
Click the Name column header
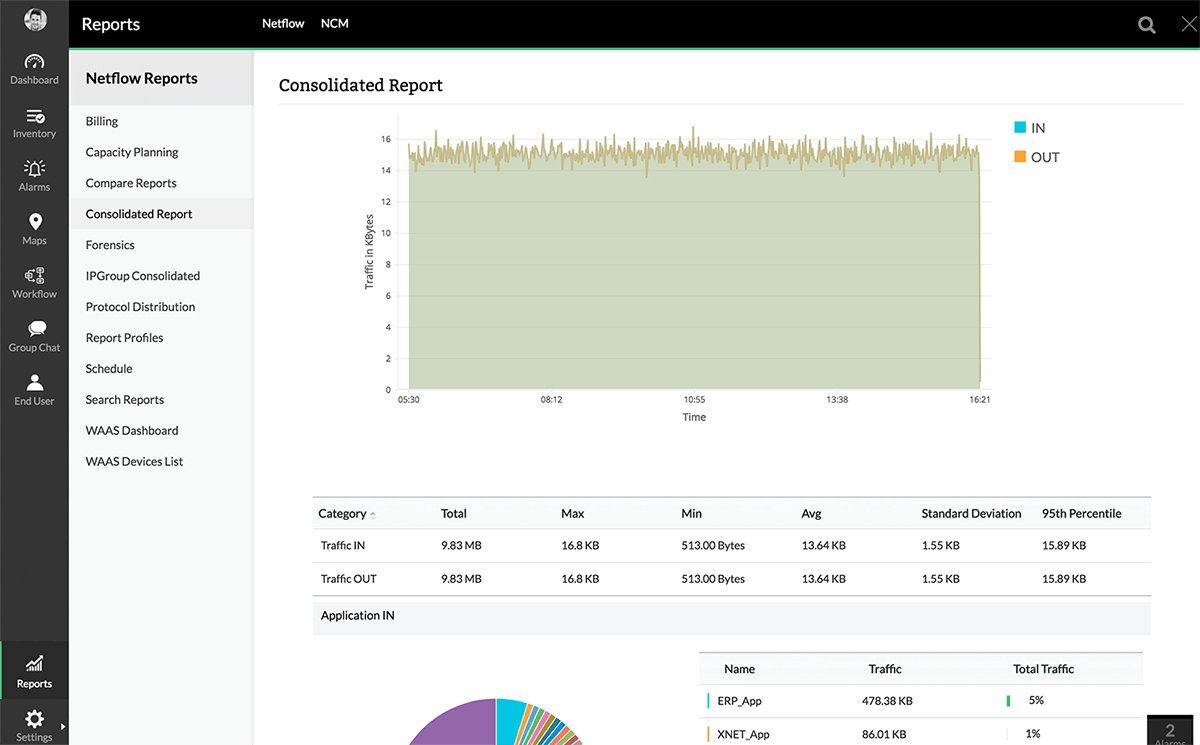click(x=739, y=669)
